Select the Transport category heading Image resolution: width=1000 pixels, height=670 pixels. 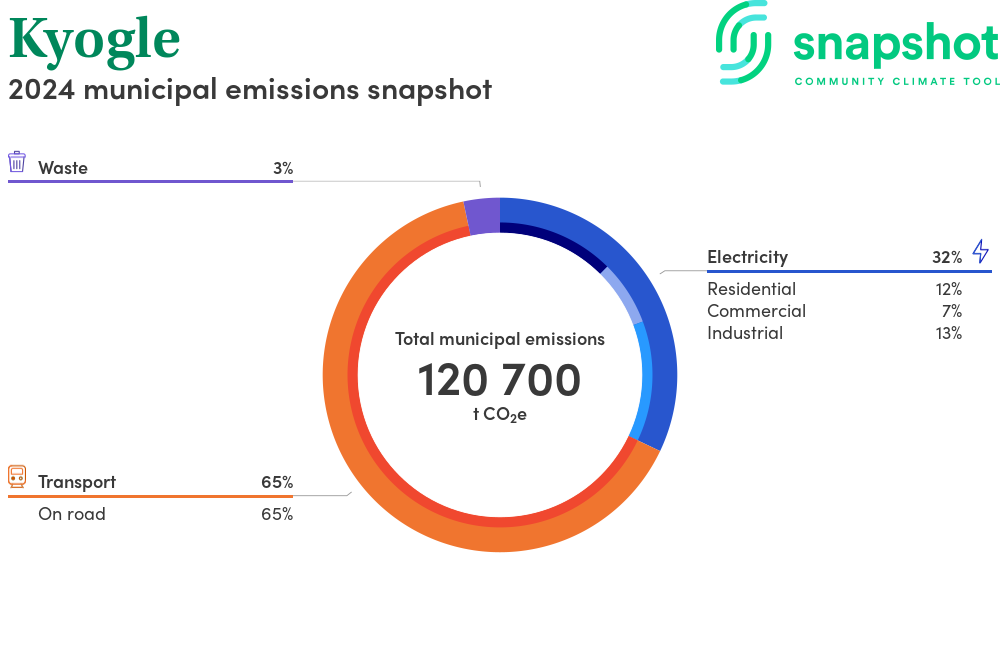click(77, 482)
